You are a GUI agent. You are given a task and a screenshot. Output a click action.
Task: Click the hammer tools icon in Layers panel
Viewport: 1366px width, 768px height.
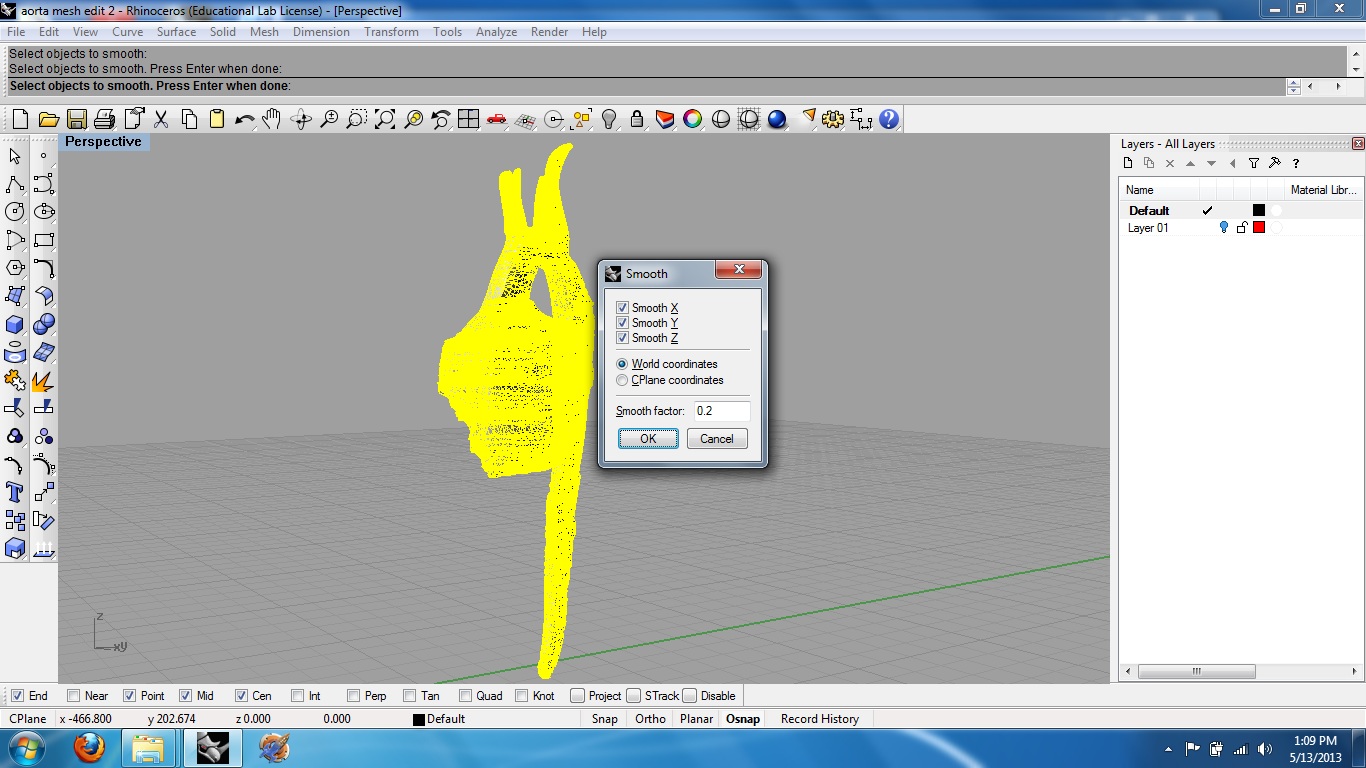[1275, 163]
